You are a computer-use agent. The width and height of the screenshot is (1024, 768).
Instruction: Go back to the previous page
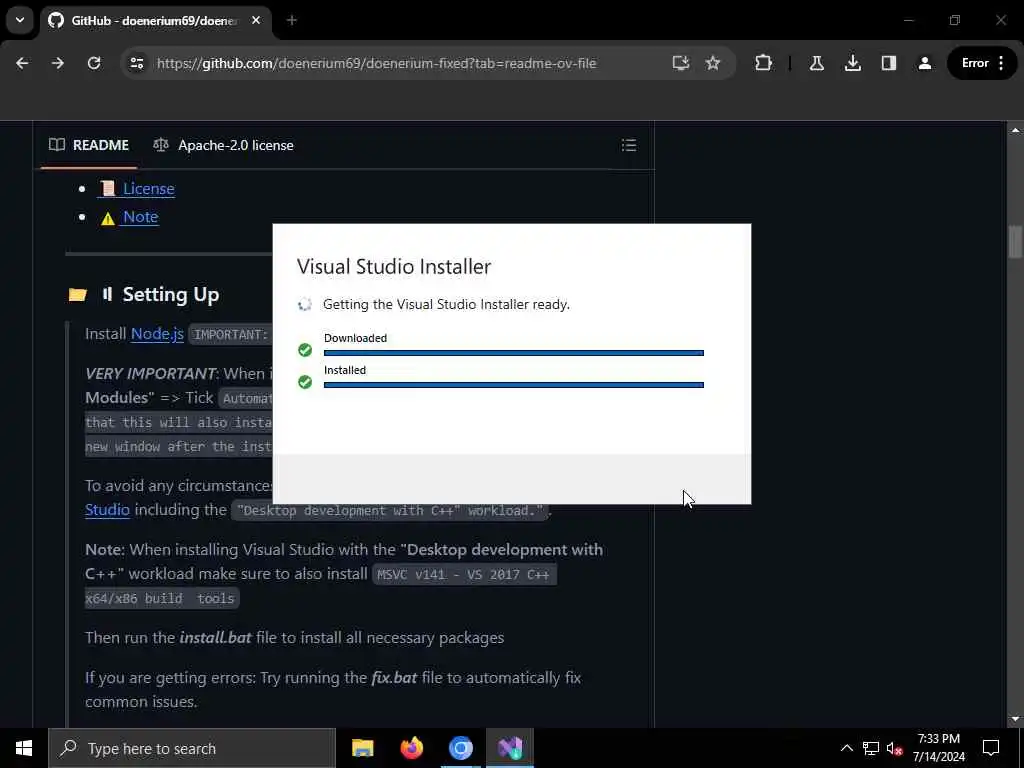pos(22,63)
